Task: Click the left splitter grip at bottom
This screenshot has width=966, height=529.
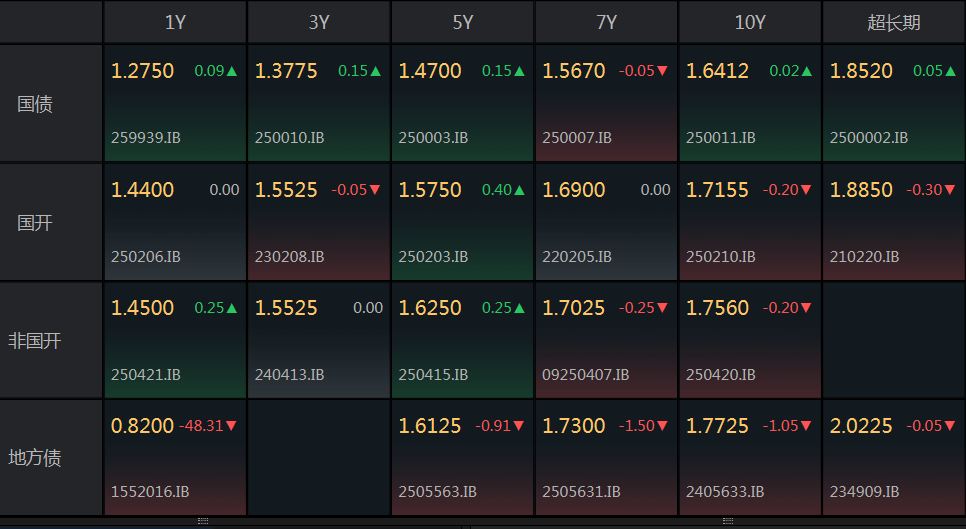Action: coord(203,521)
